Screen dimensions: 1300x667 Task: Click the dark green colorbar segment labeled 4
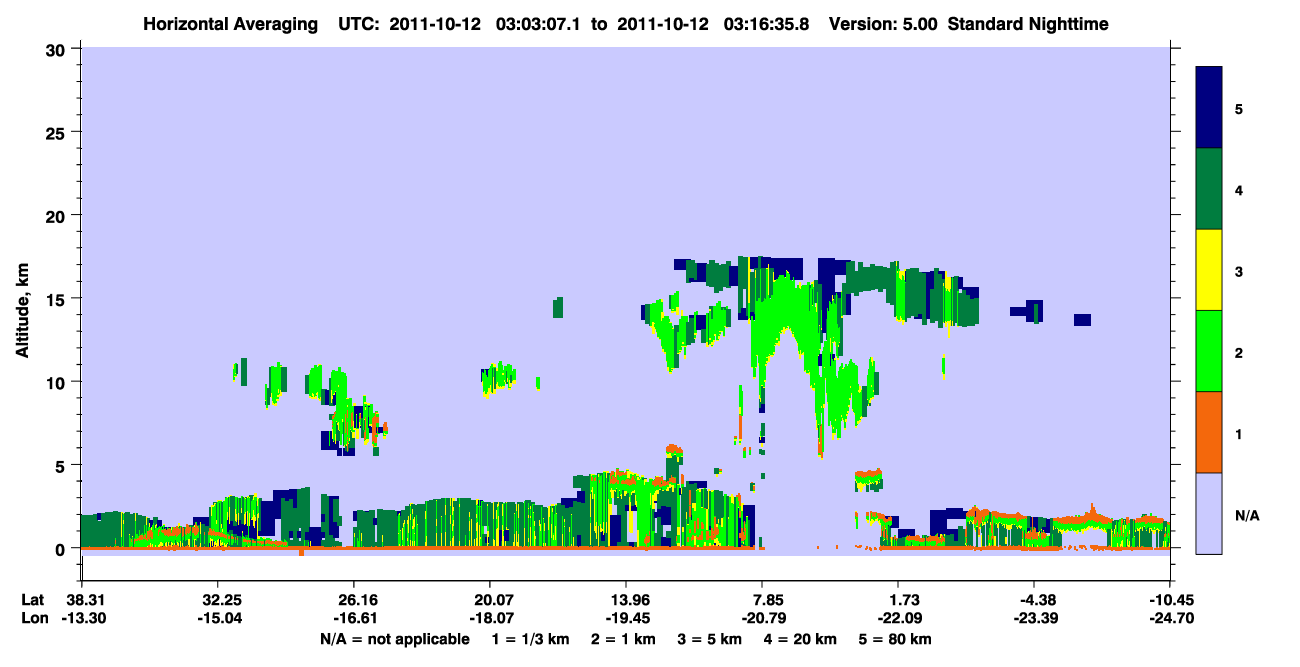tap(1209, 189)
